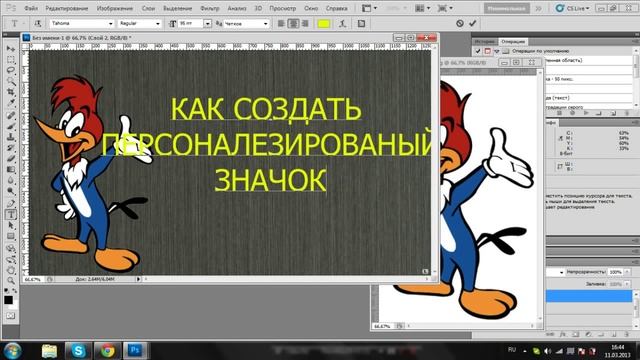Open the Справка menu
The image size is (640, 360).
pos(337,8)
